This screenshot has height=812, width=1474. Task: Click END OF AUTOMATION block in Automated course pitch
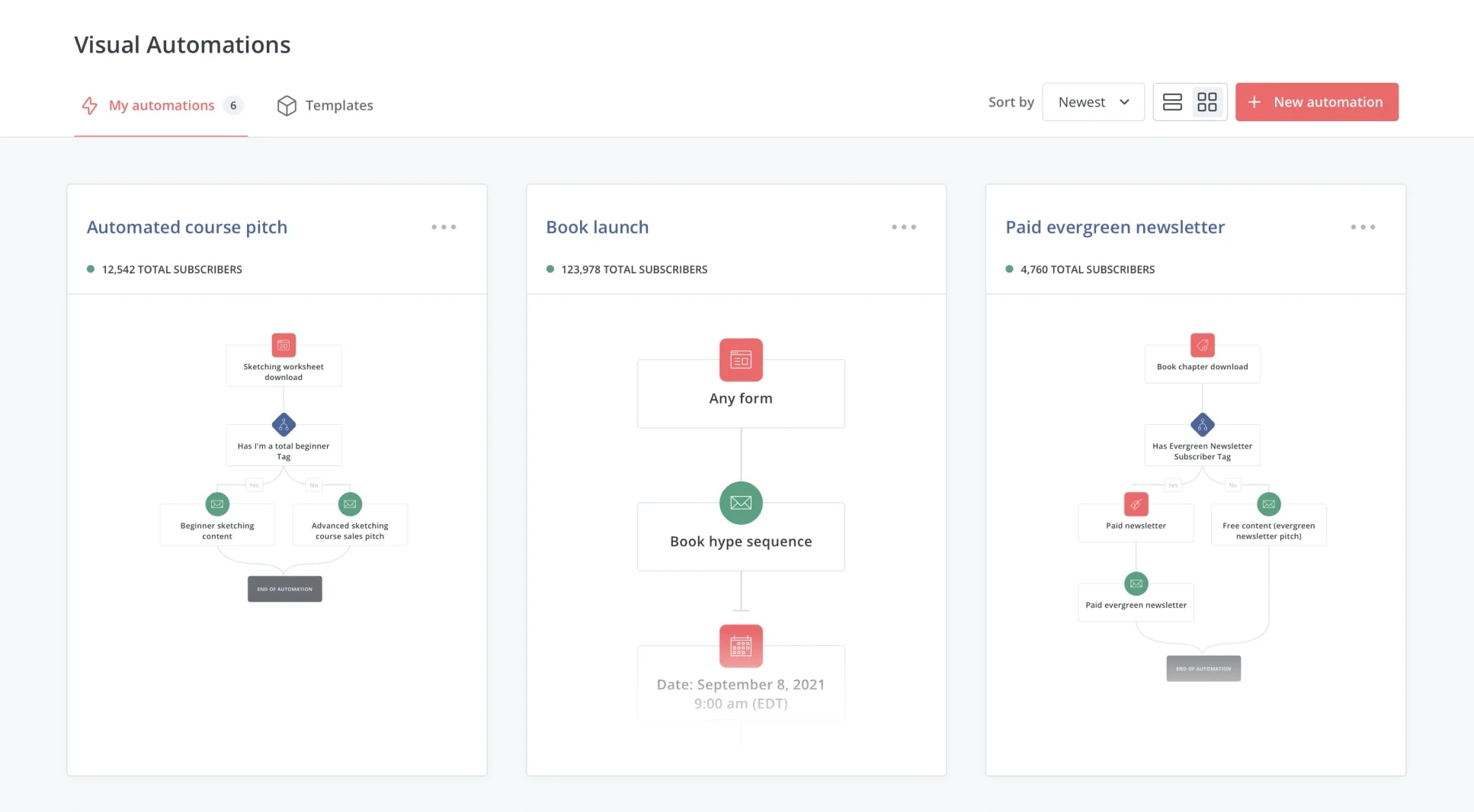[284, 589]
